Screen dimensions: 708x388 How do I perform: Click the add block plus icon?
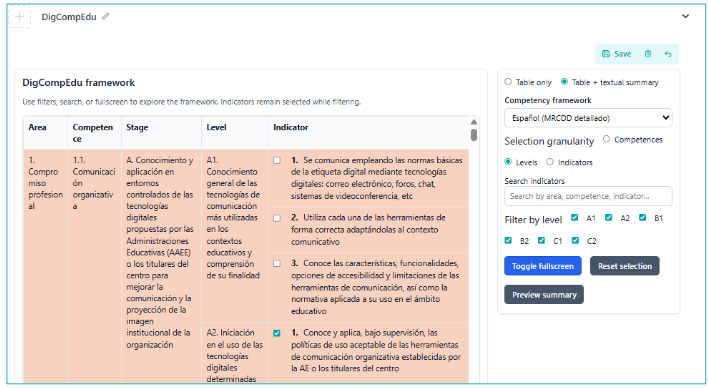coord(19,17)
